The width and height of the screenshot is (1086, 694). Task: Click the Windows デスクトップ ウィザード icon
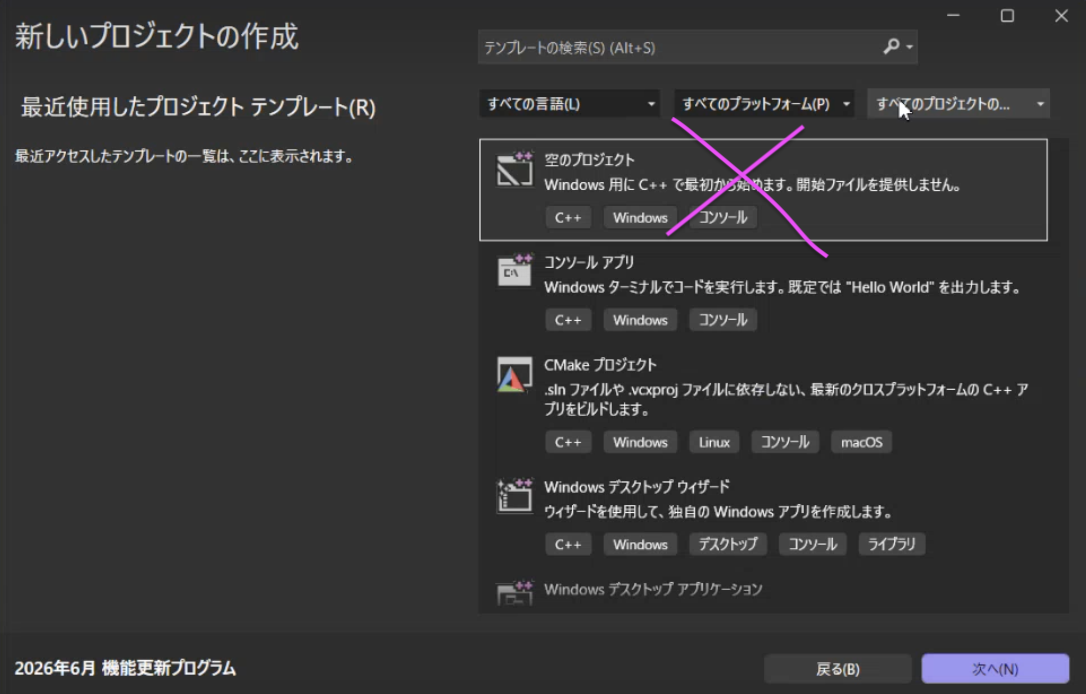point(515,496)
